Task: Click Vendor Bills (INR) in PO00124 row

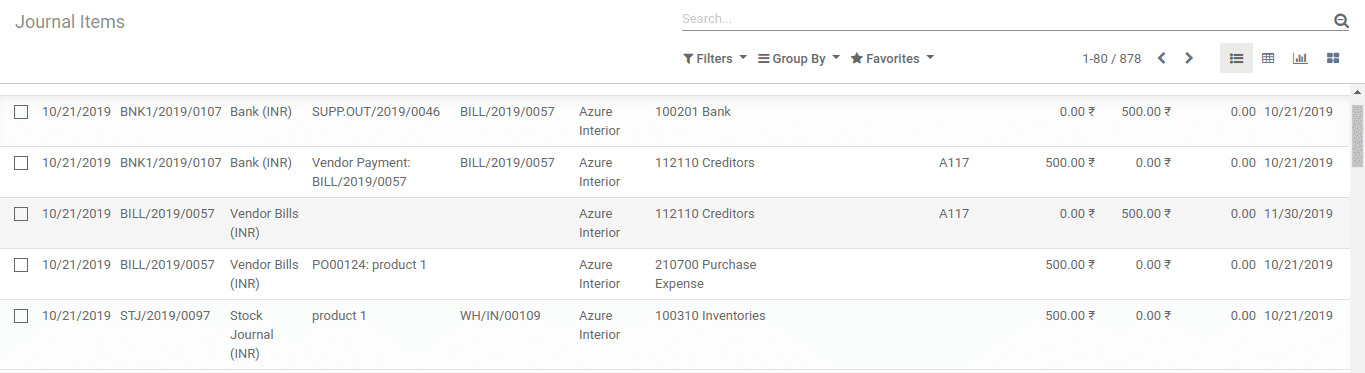Action: (x=264, y=274)
